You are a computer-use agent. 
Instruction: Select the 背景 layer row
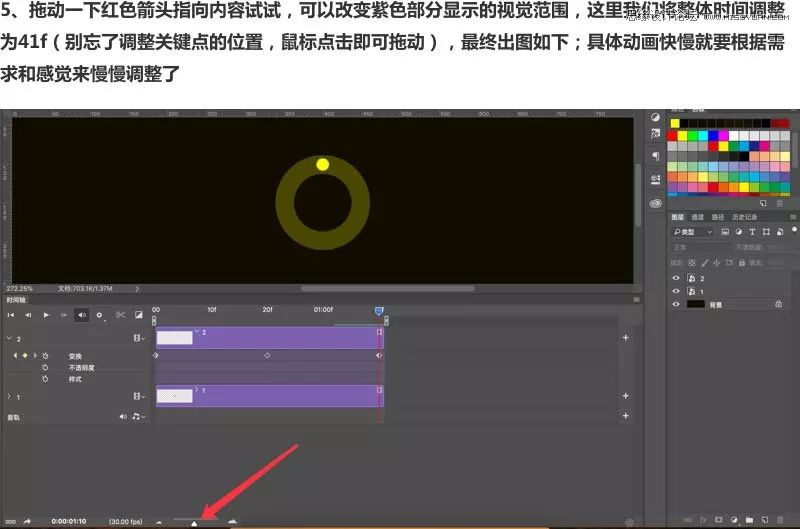pyautogui.click(x=732, y=304)
